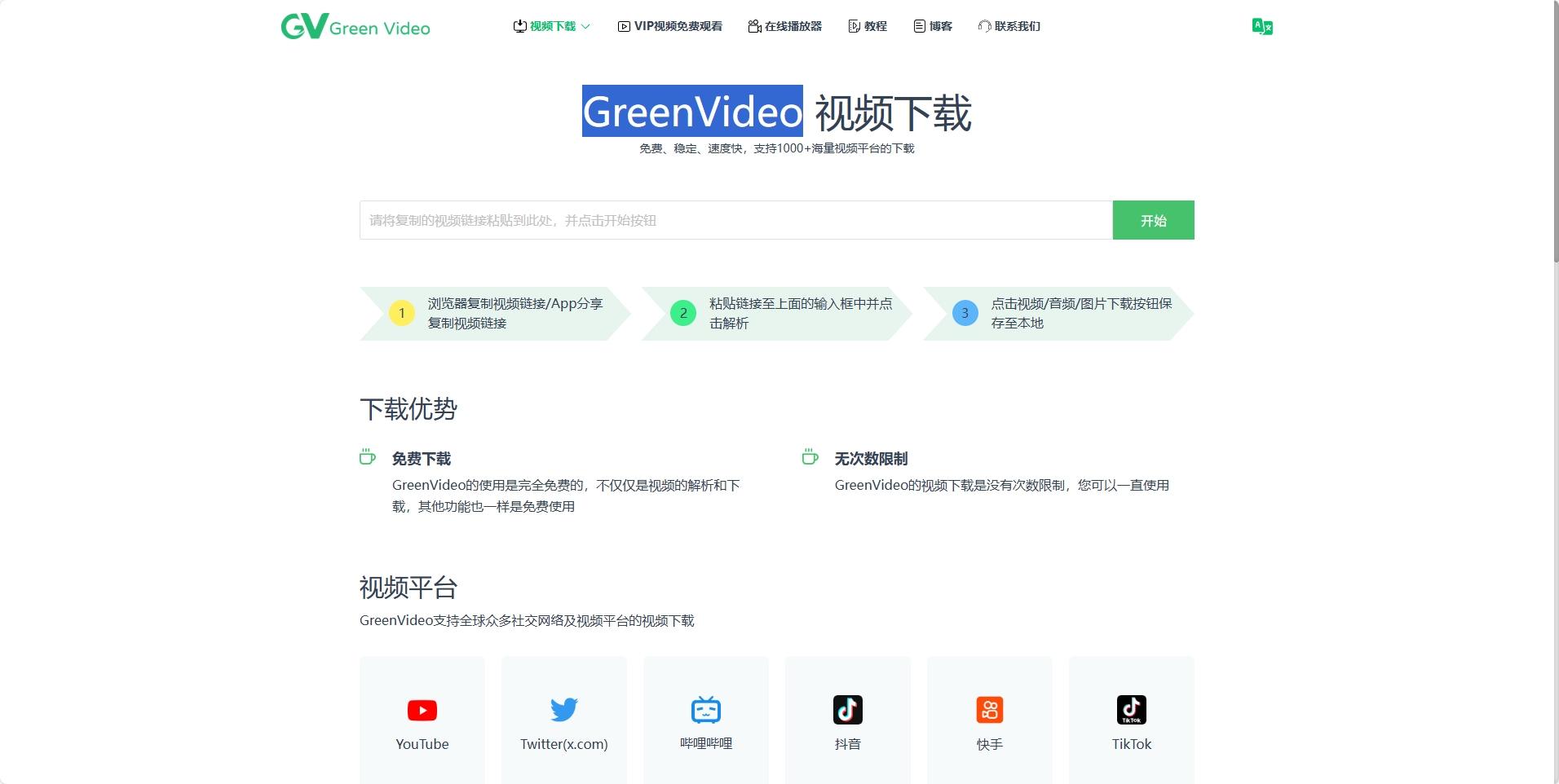Select the Twitter(x.com) platform icon
Viewport: 1559px width, 784px height.
(563, 709)
